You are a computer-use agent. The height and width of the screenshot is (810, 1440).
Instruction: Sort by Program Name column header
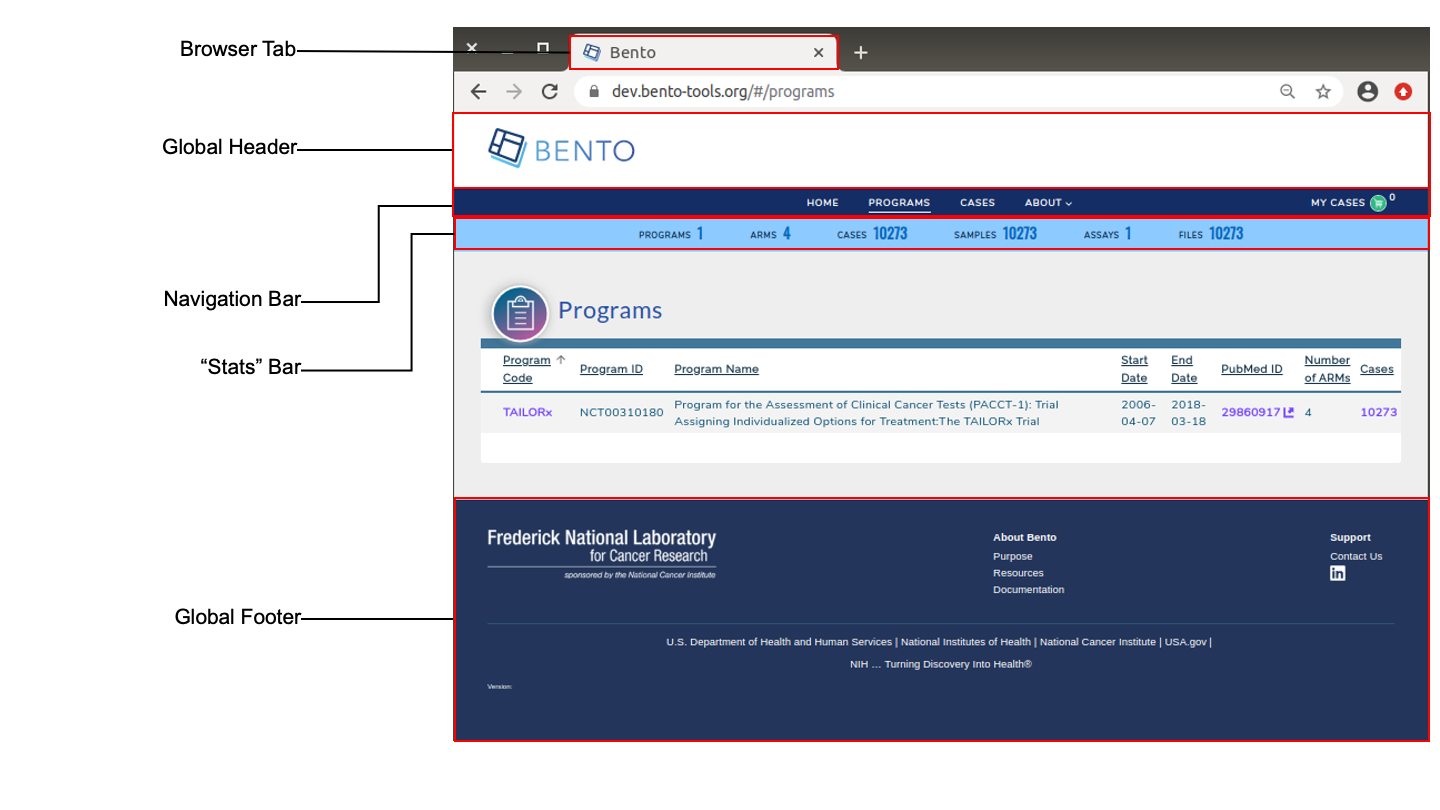point(716,369)
